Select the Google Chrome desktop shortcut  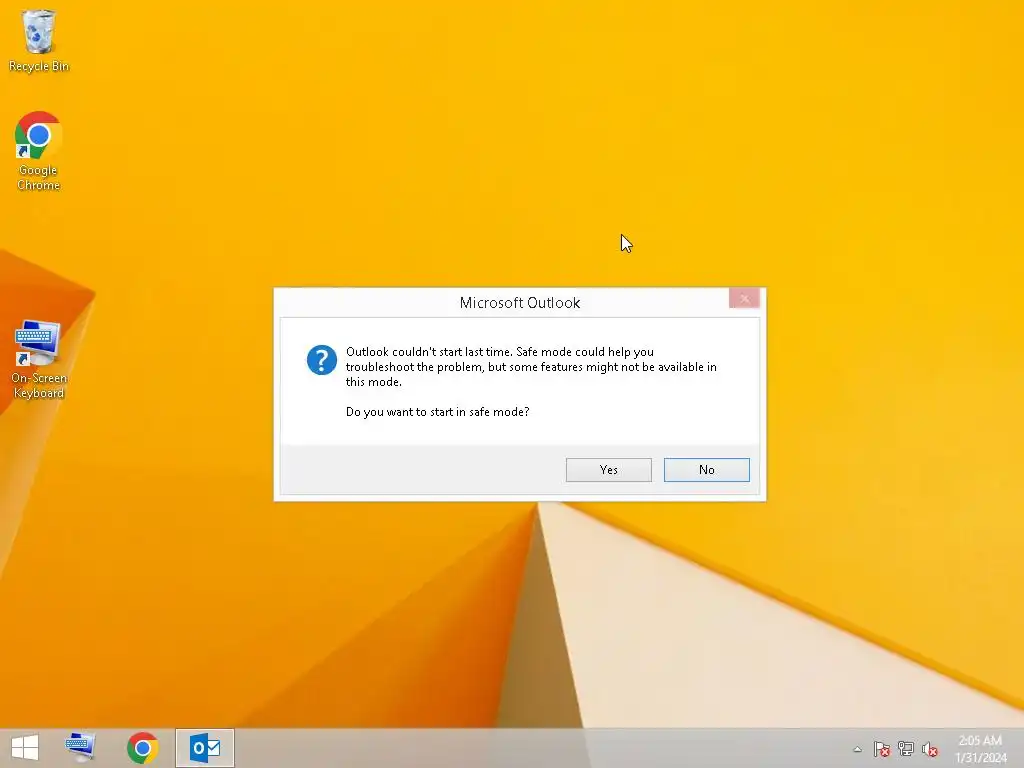[39, 151]
